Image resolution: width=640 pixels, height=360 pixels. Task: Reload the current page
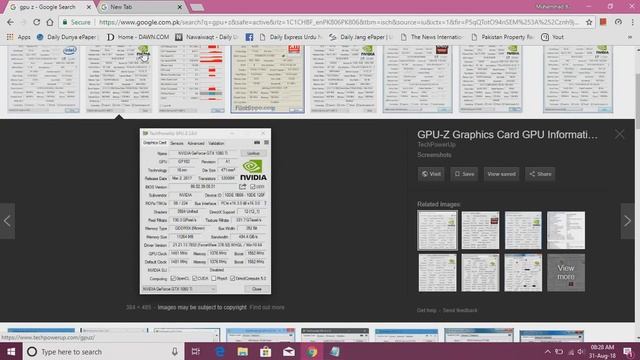click(37, 22)
